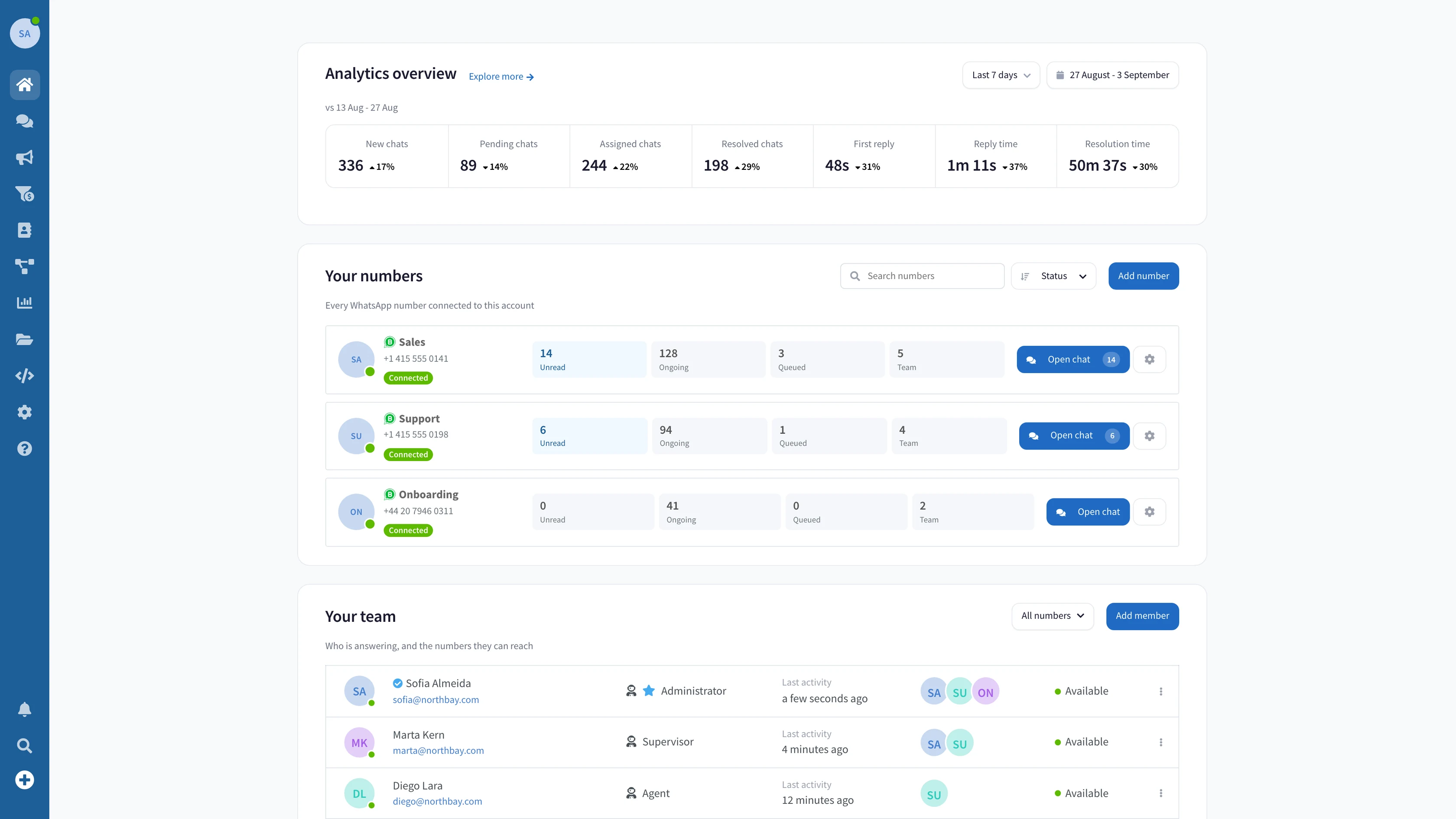Click sofia@northbay.com email link

point(436,700)
